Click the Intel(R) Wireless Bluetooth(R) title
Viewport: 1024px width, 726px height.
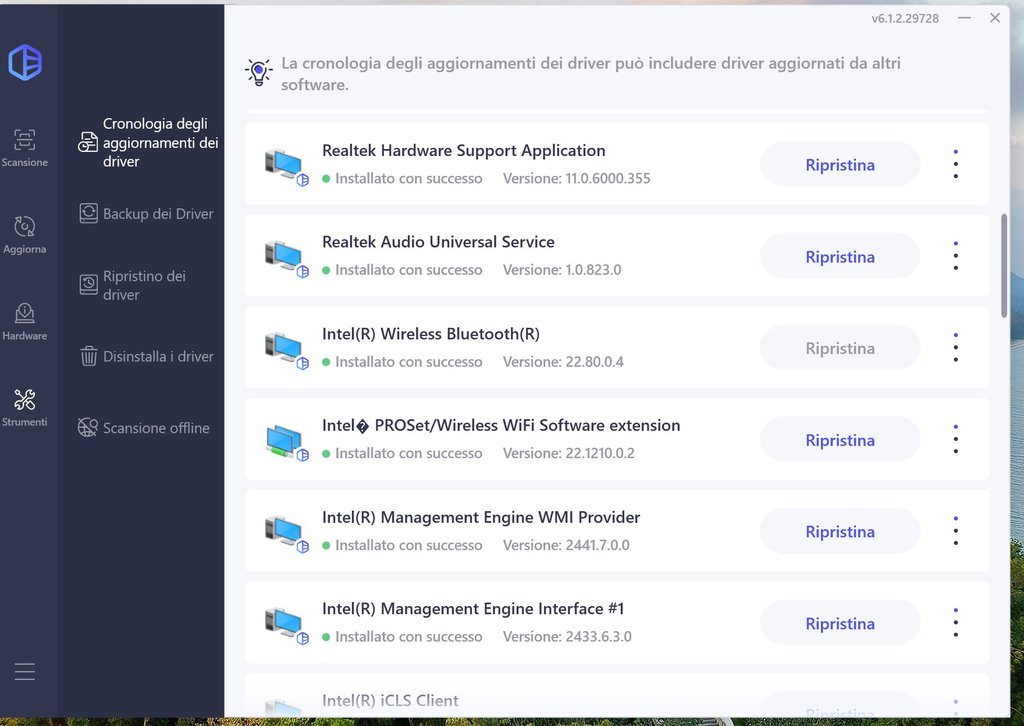point(431,334)
